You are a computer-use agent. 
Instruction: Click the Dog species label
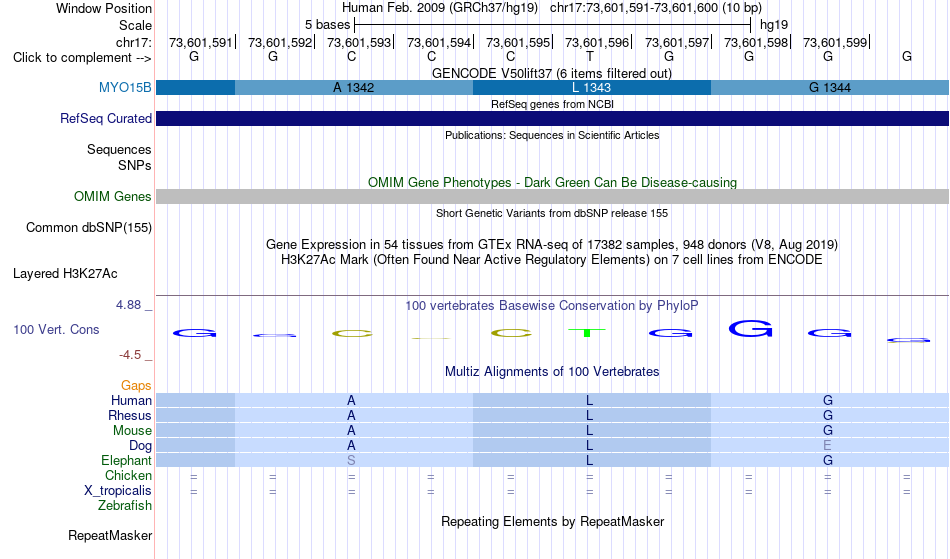coord(140,446)
